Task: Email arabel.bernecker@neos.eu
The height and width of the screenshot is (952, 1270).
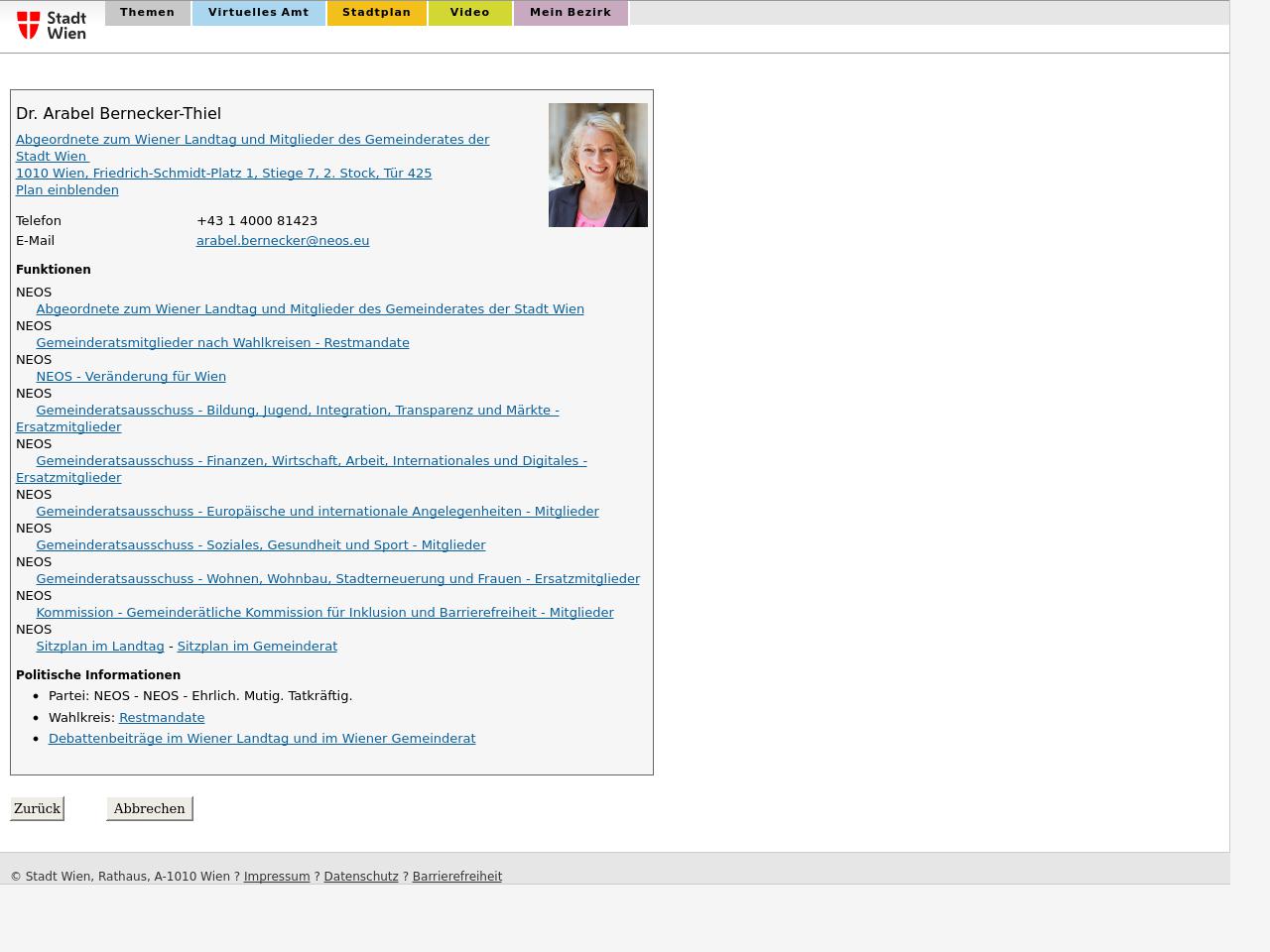Action: click(282, 240)
